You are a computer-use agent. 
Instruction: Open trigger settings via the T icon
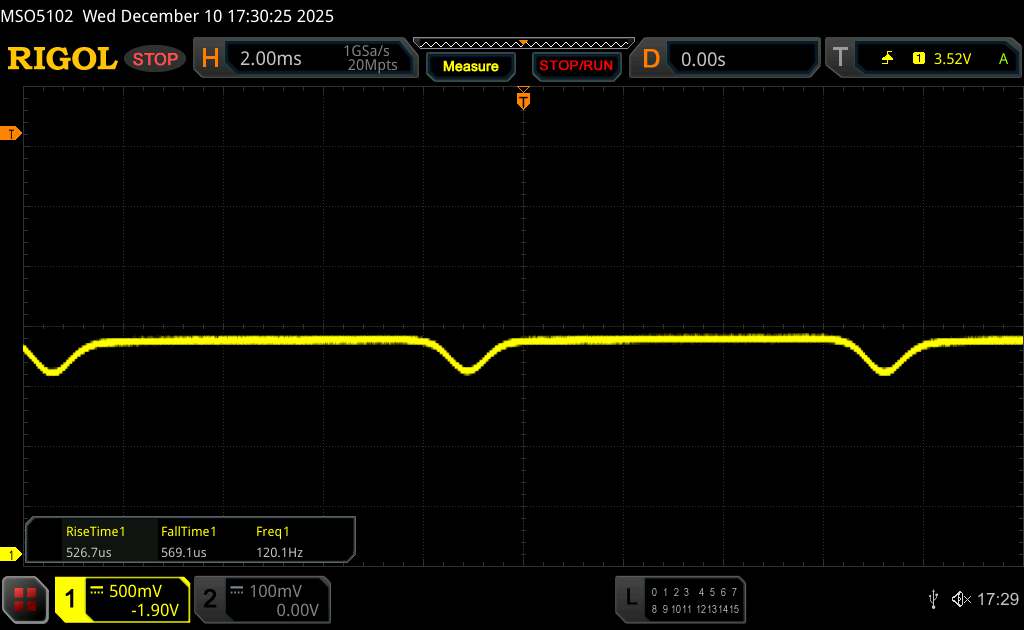pyautogui.click(x=839, y=59)
